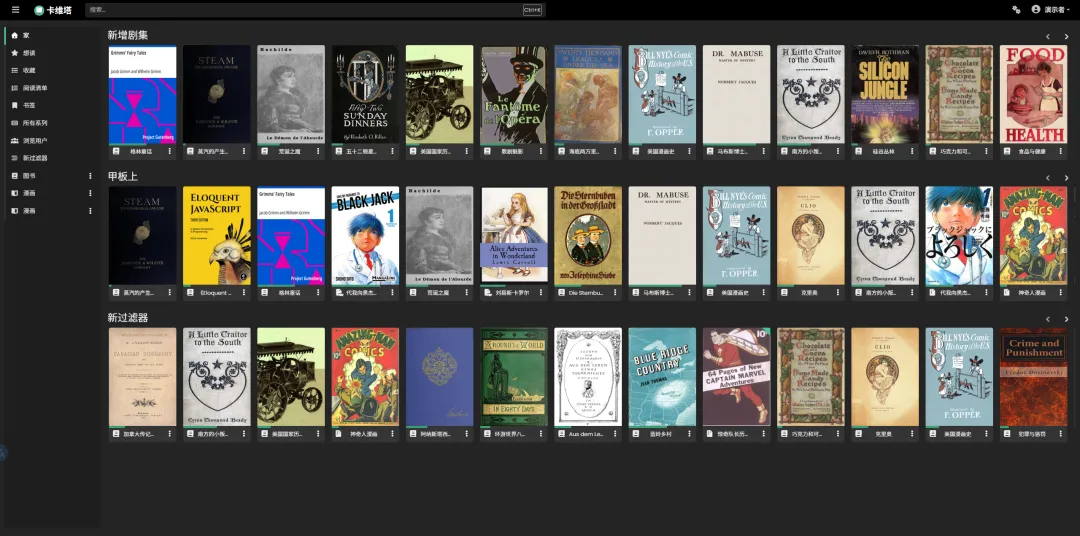Click the 新过滤器 section heading above the bottom row
1080x536 pixels.
[127, 318]
